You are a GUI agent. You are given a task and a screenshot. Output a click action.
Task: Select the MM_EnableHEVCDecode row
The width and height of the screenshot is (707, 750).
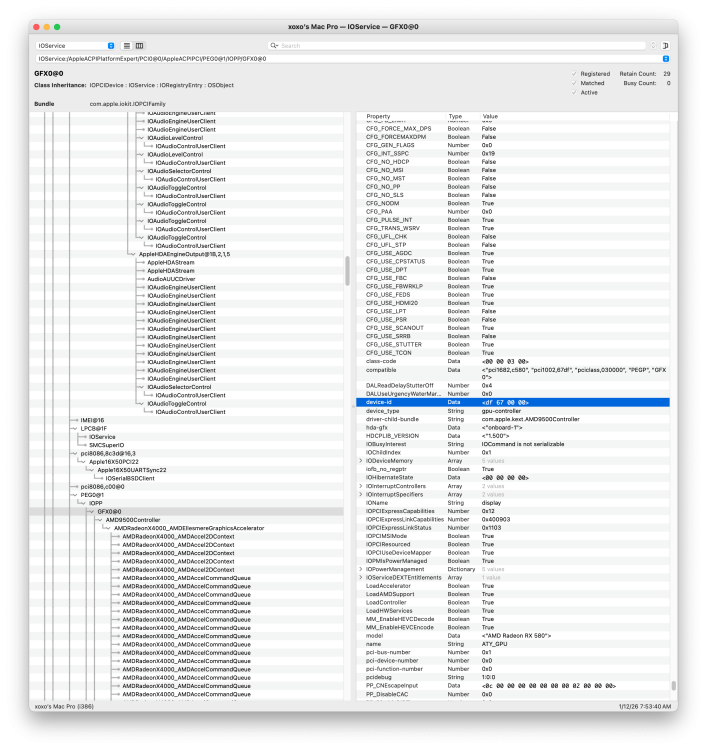pyautogui.click(x=513, y=619)
